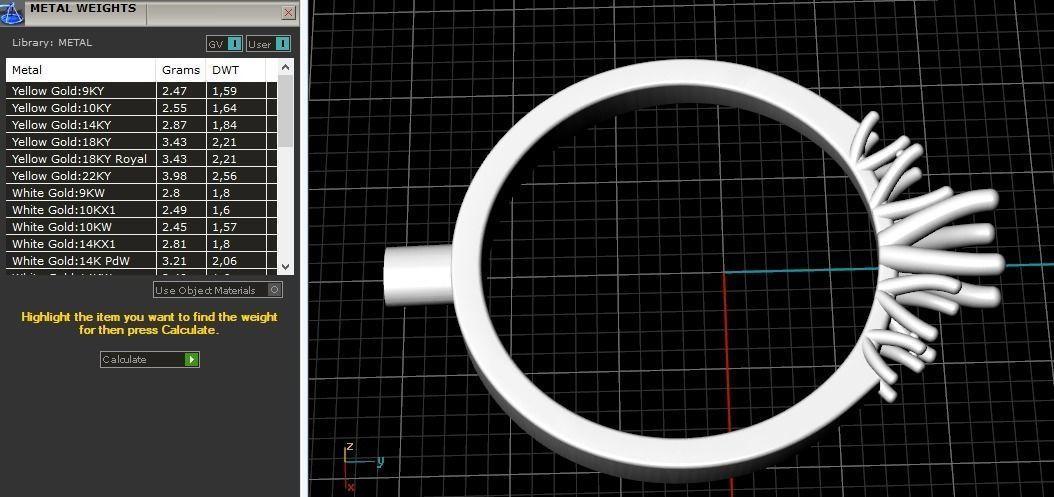Click the metal list scroll down arrow
This screenshot has height=497, width=1054.
(285, 266)
